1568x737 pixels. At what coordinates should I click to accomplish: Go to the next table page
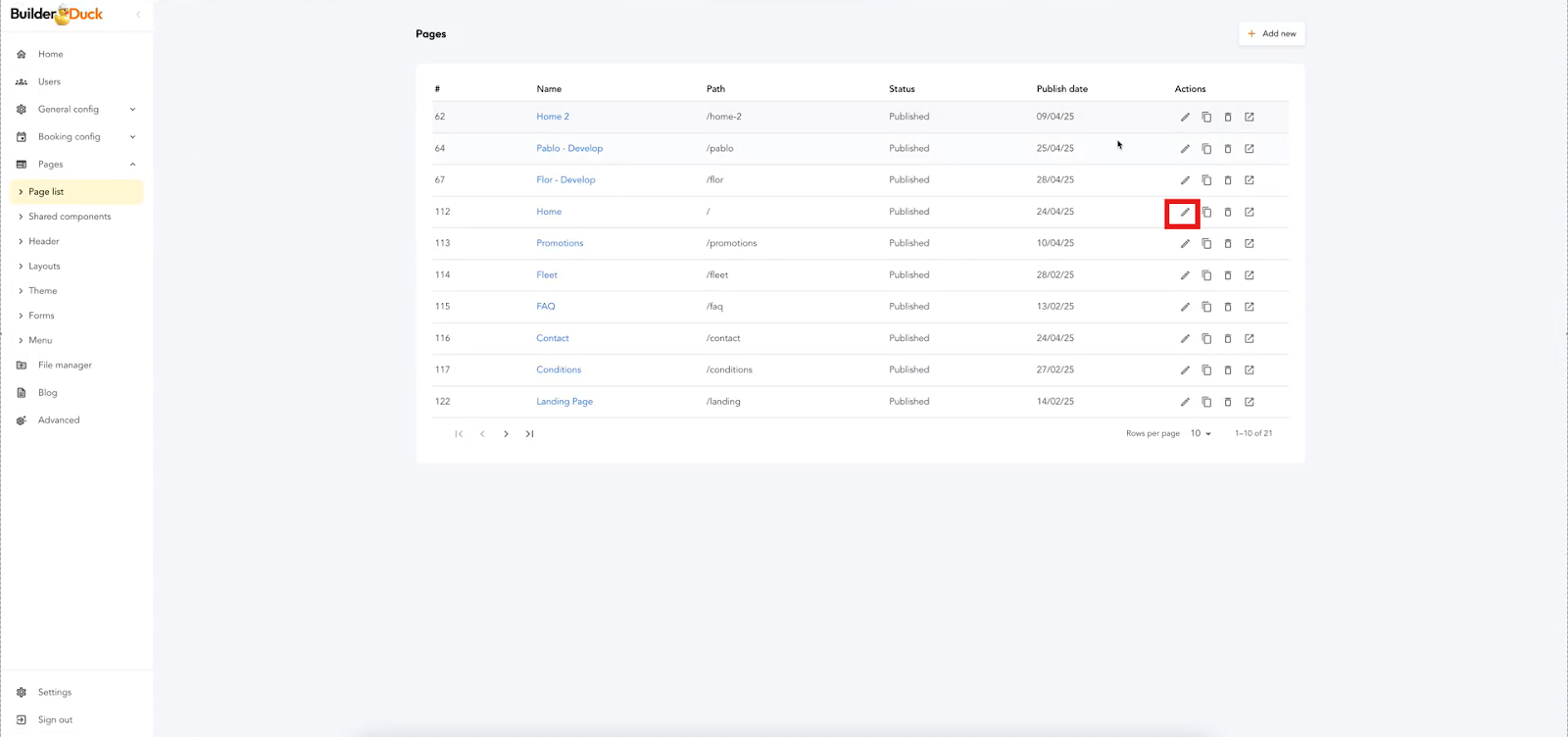(506, 433)
